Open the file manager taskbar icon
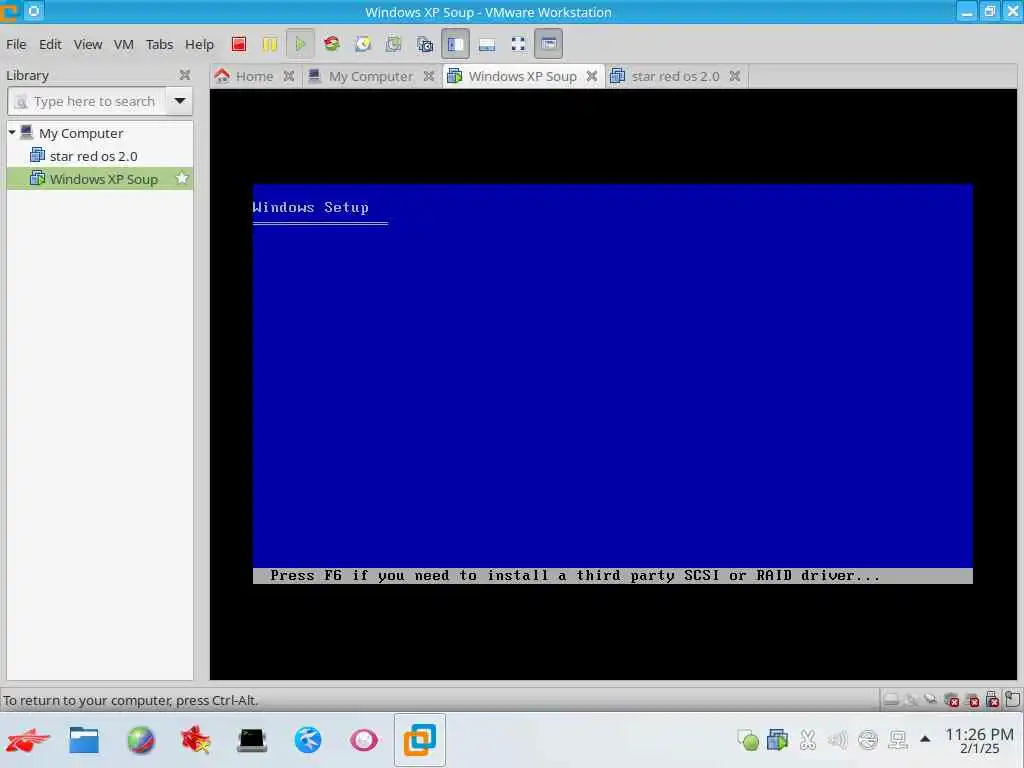The height and width of the screenshot is (768, 1024). (x=84, y=741)
